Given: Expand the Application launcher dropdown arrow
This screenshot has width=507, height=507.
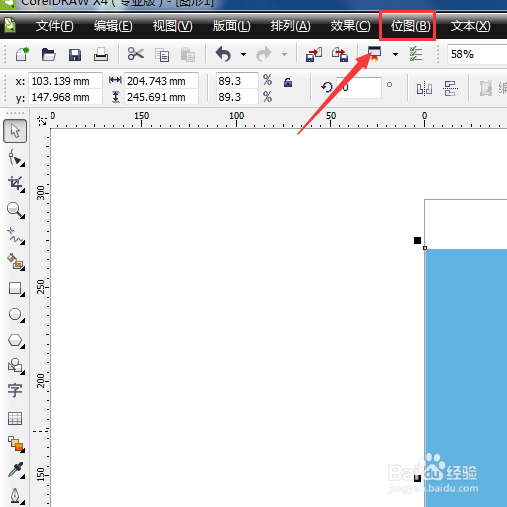Looking at the screenshot, I should pos(395,54).
